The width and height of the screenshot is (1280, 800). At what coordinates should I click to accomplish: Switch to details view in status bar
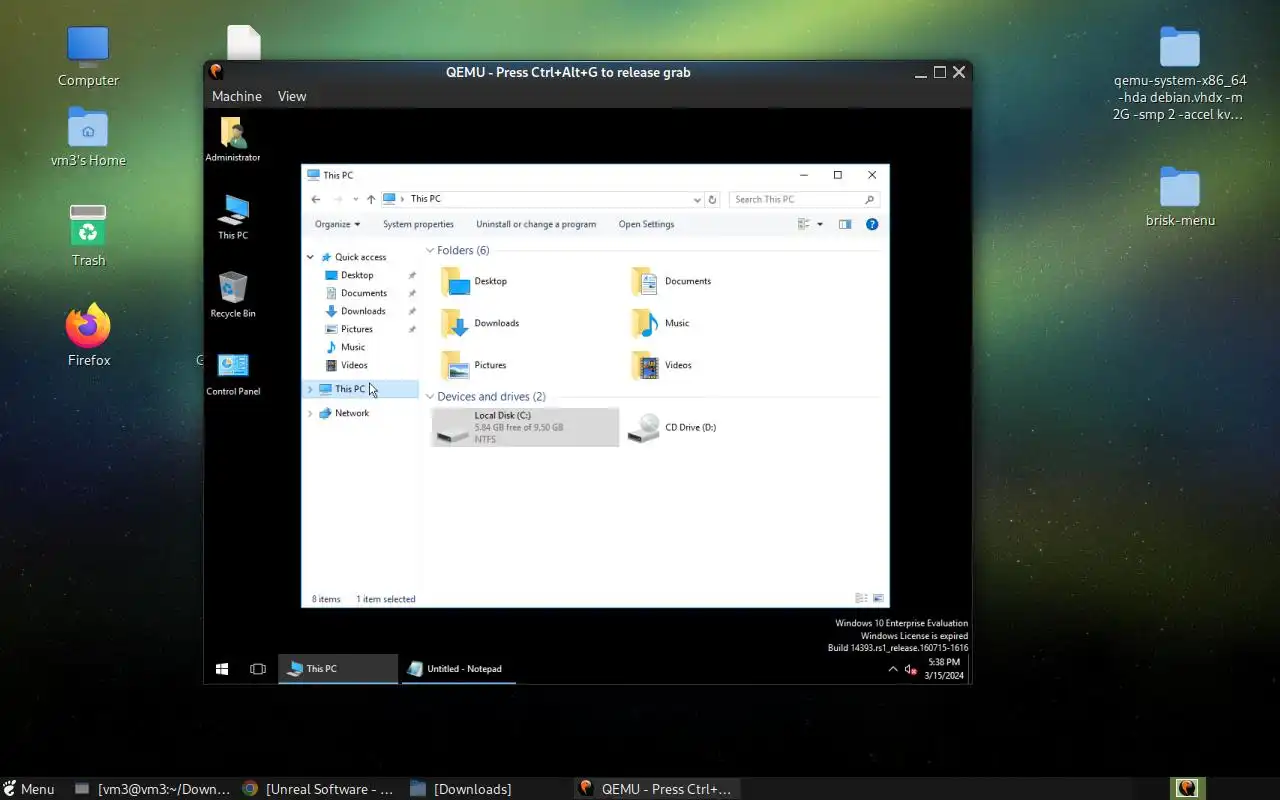861,599
